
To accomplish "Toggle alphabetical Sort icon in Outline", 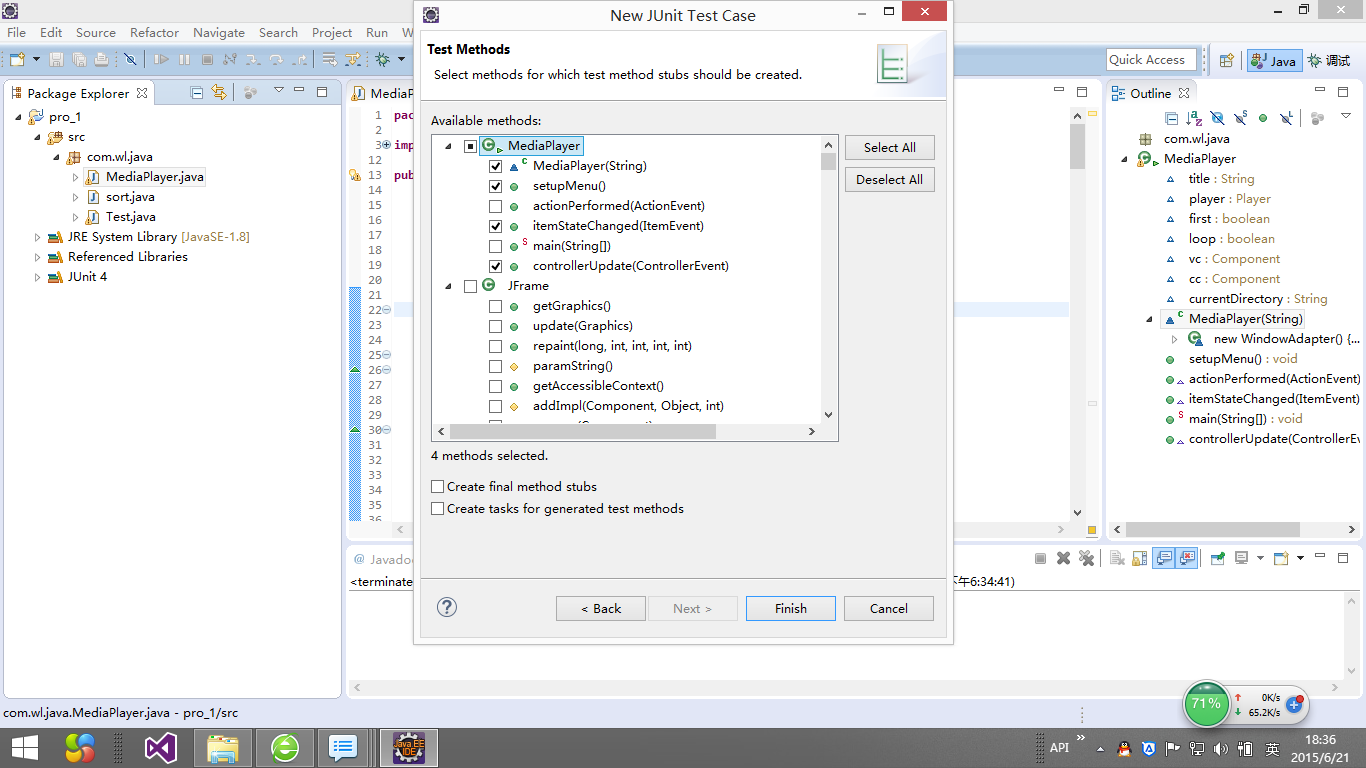I will pyautogui.click(x=1194, y=118).
